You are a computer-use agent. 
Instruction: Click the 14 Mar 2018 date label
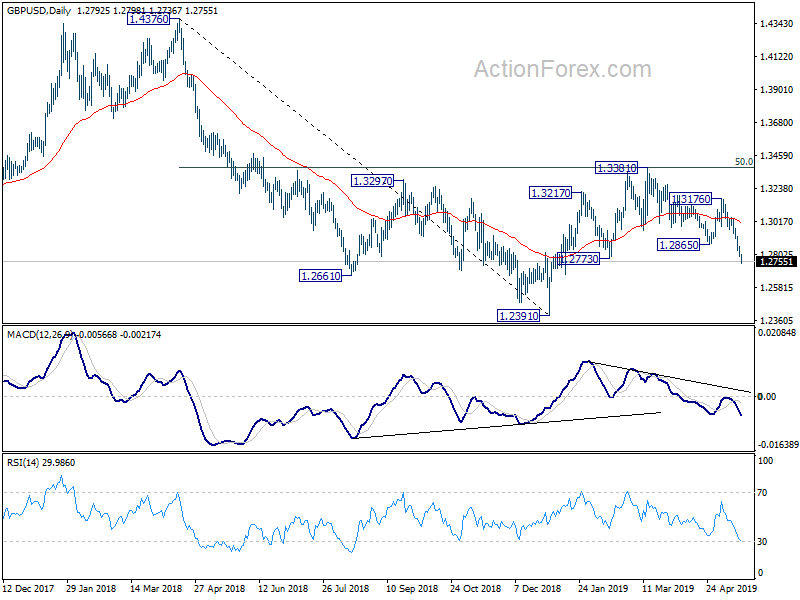point(156,588)
